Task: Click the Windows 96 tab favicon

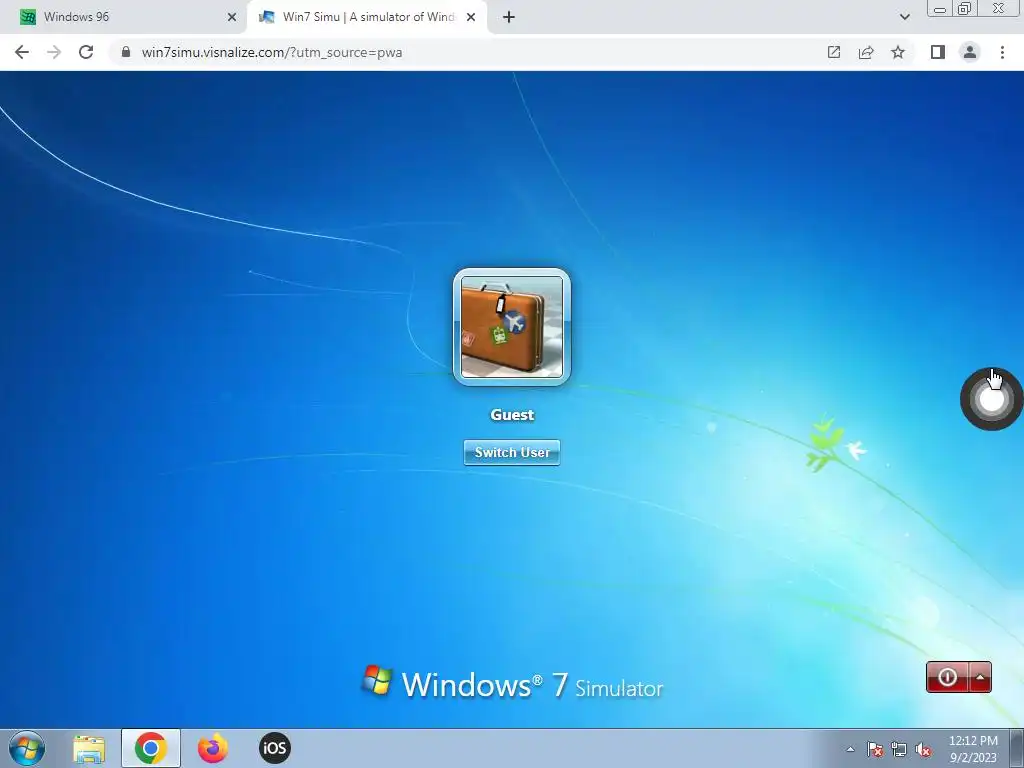Action: click(28, 17)
